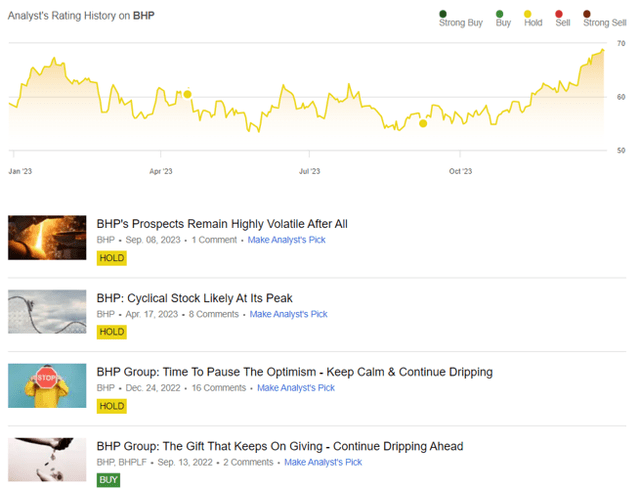Open the dripping hand article thumbnail
The height and width of the screenshot is (491, 640).
tap(47, 460)
